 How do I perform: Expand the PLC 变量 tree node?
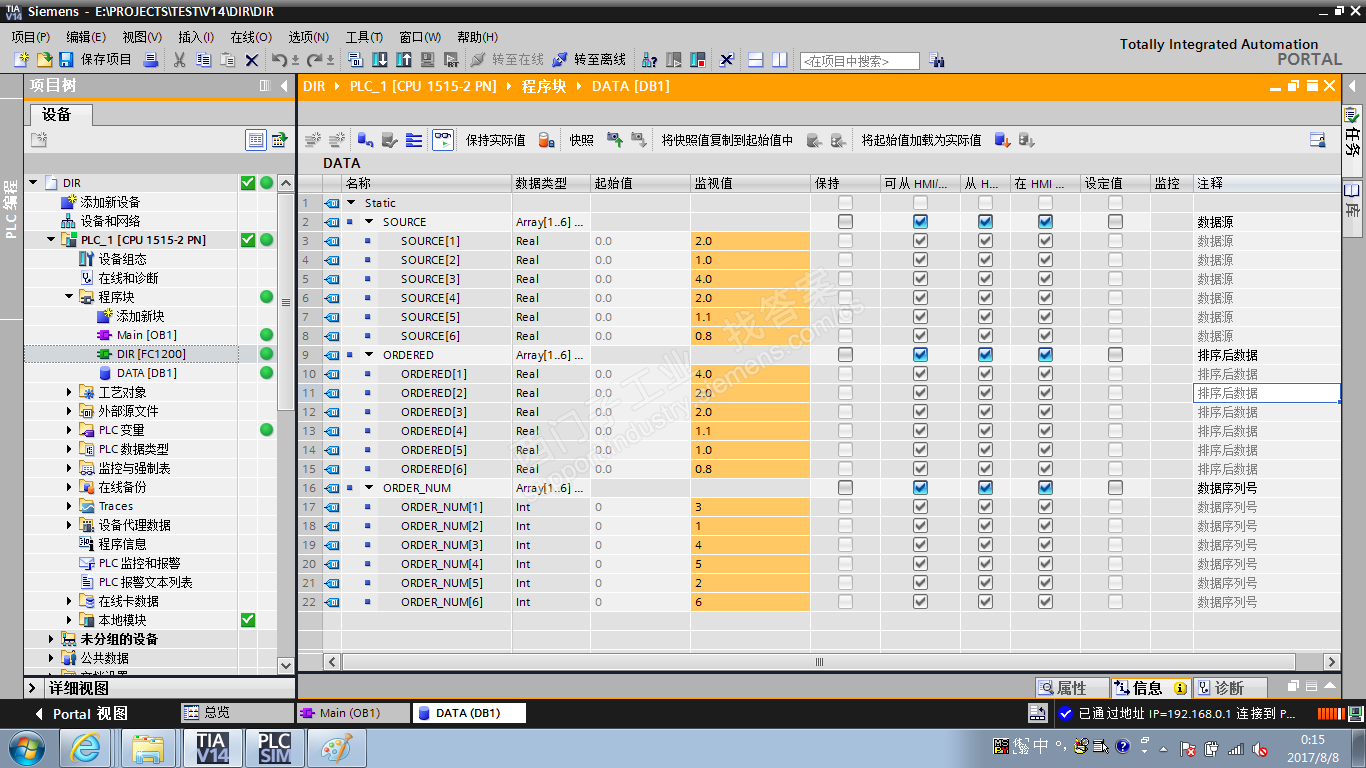click(70, 430)
